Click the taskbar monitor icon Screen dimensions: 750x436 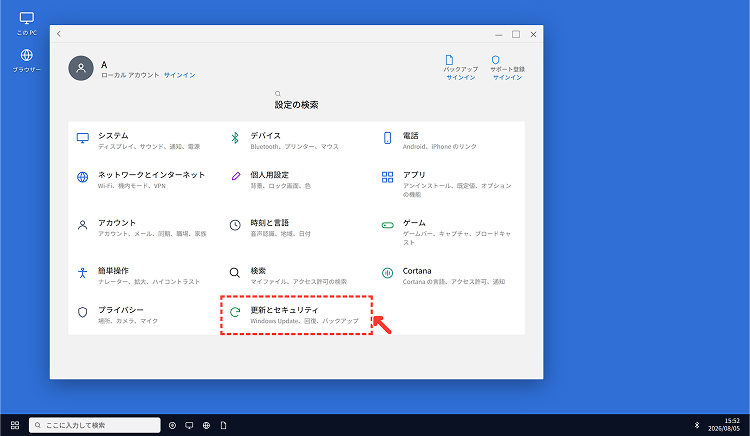(x=189, y=425)
